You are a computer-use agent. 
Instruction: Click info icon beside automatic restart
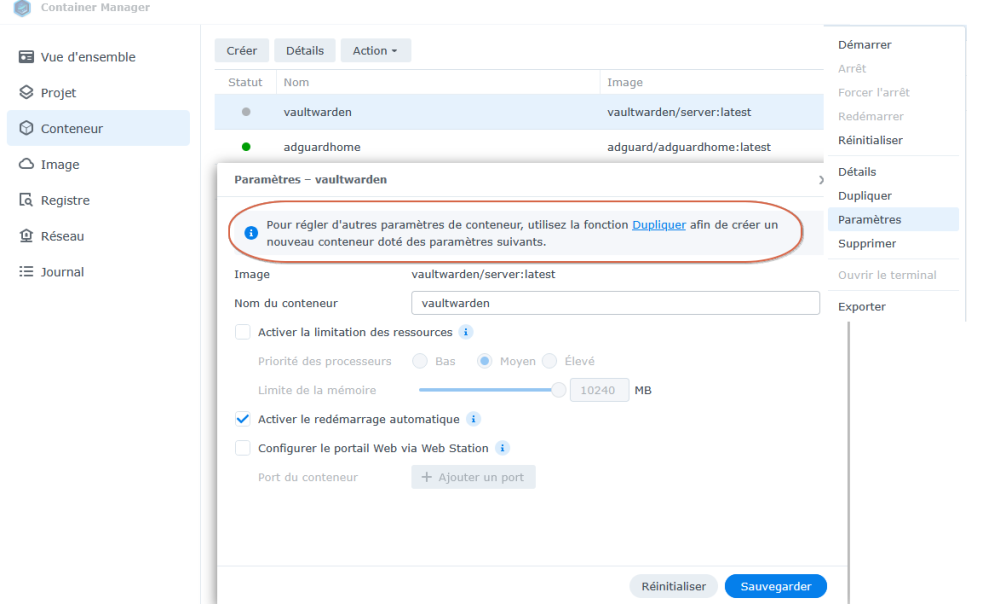pos(473,419)
